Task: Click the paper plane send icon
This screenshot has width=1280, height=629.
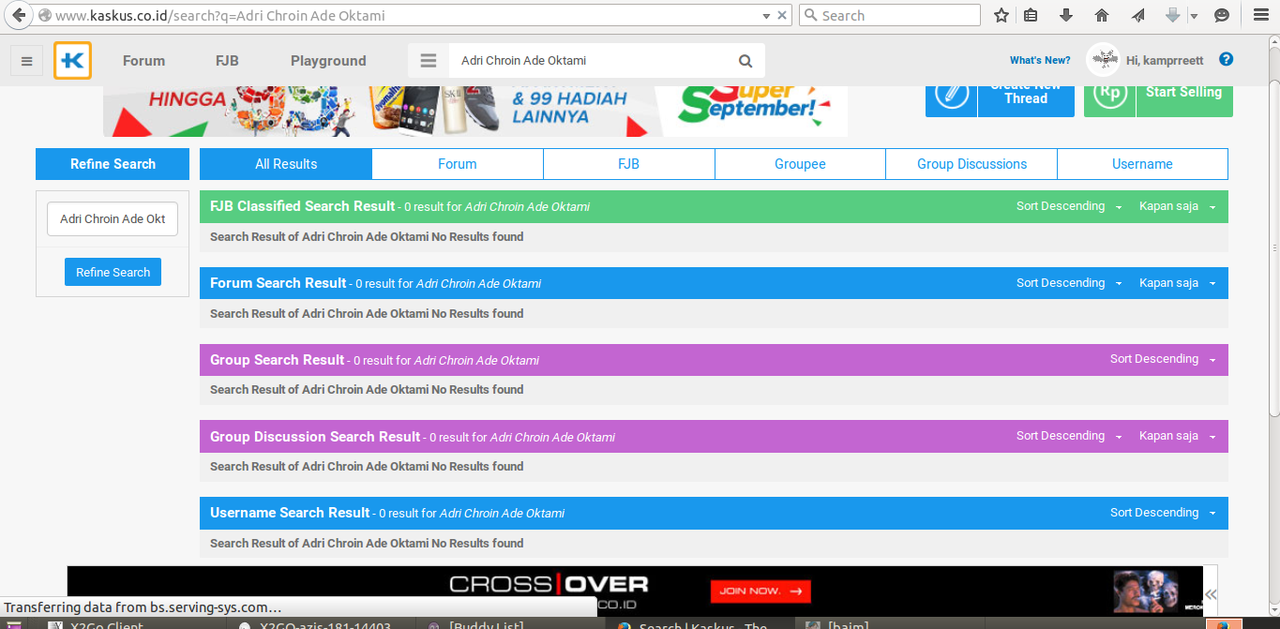Action: point(1138,16)
